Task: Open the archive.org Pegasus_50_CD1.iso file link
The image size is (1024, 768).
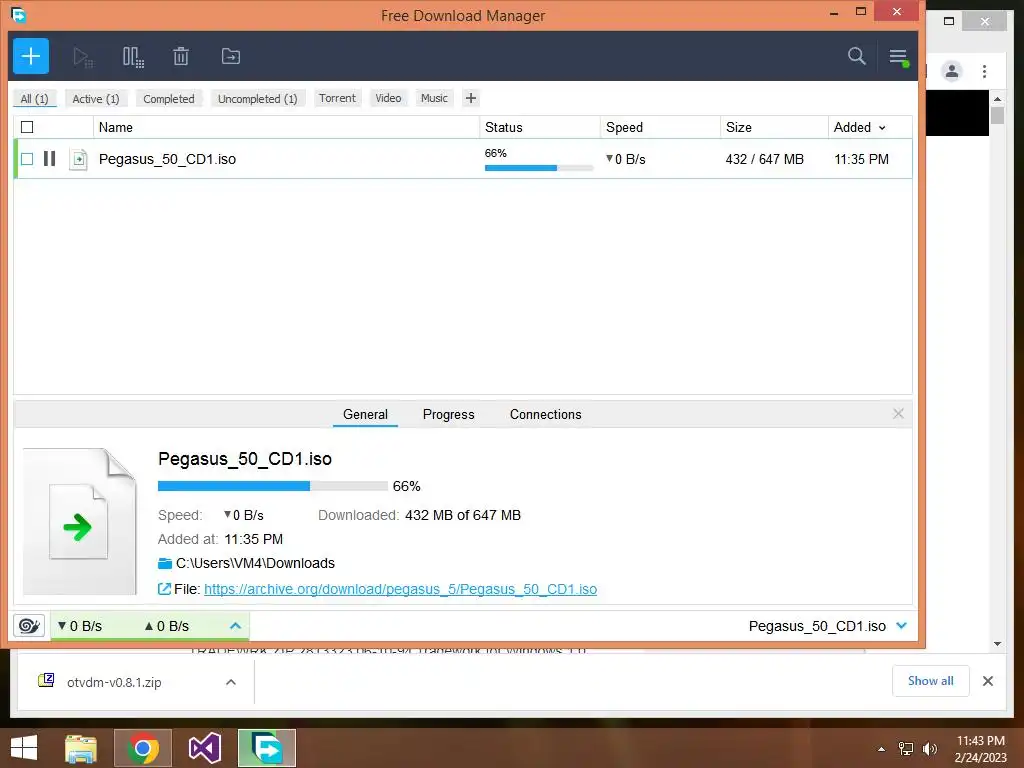Action: coord(400,589)
